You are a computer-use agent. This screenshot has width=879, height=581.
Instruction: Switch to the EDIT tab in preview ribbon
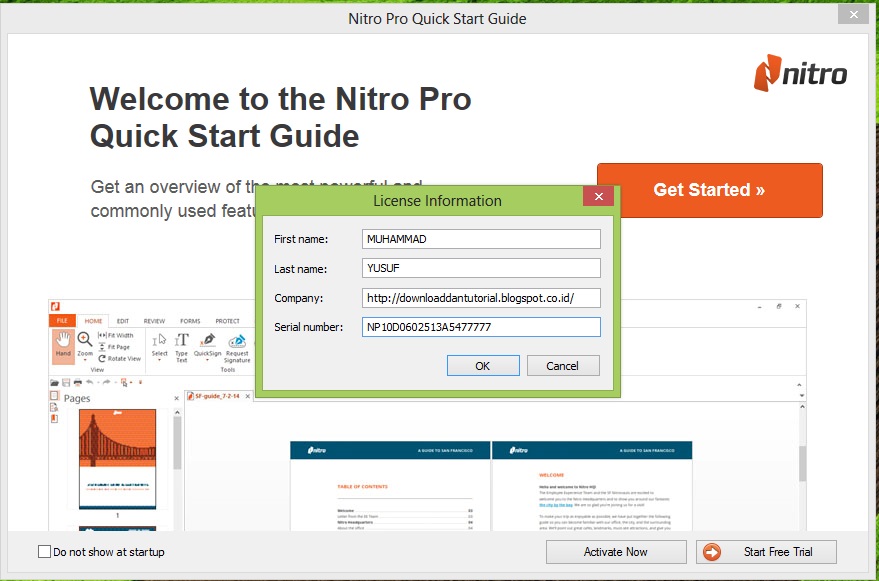[x=123, y=321]
